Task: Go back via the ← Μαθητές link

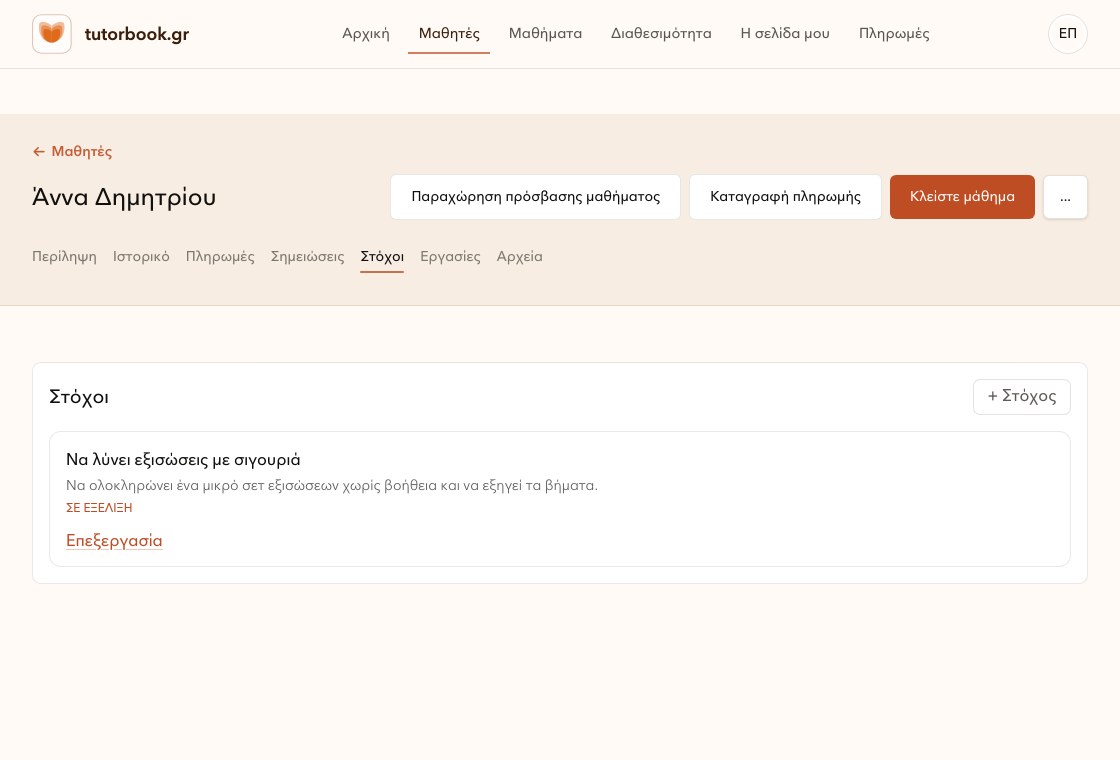Action: coord(72,151)
